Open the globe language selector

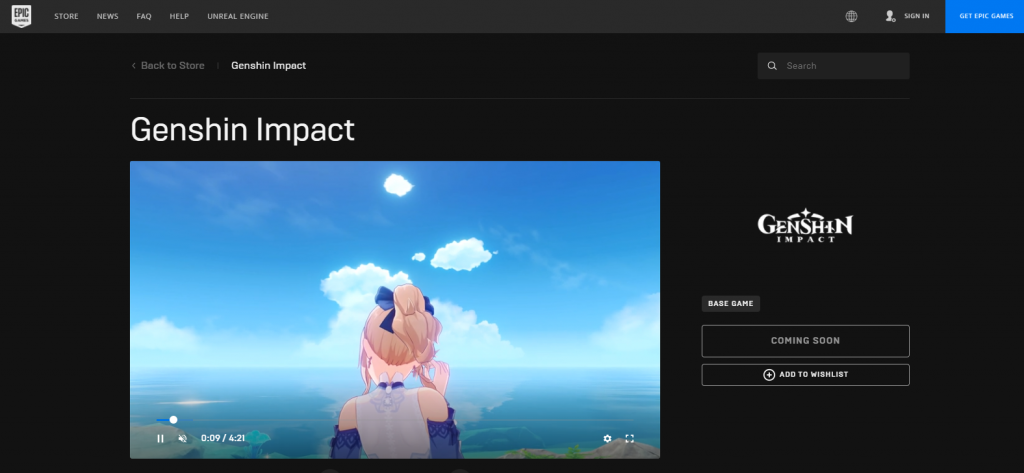pyautogui.click(x=851, y=16)
